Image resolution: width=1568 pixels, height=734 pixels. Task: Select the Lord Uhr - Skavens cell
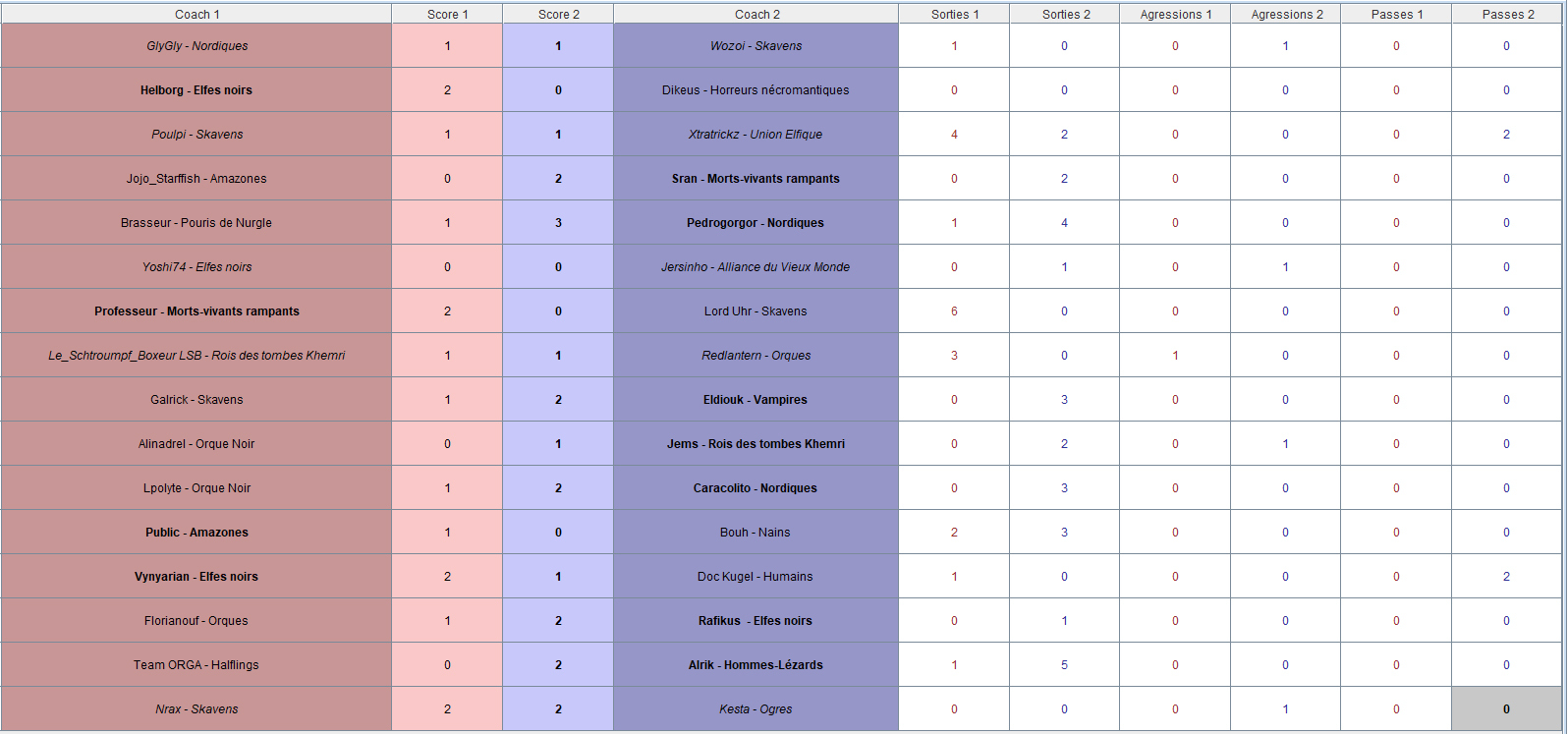point(756,311)
